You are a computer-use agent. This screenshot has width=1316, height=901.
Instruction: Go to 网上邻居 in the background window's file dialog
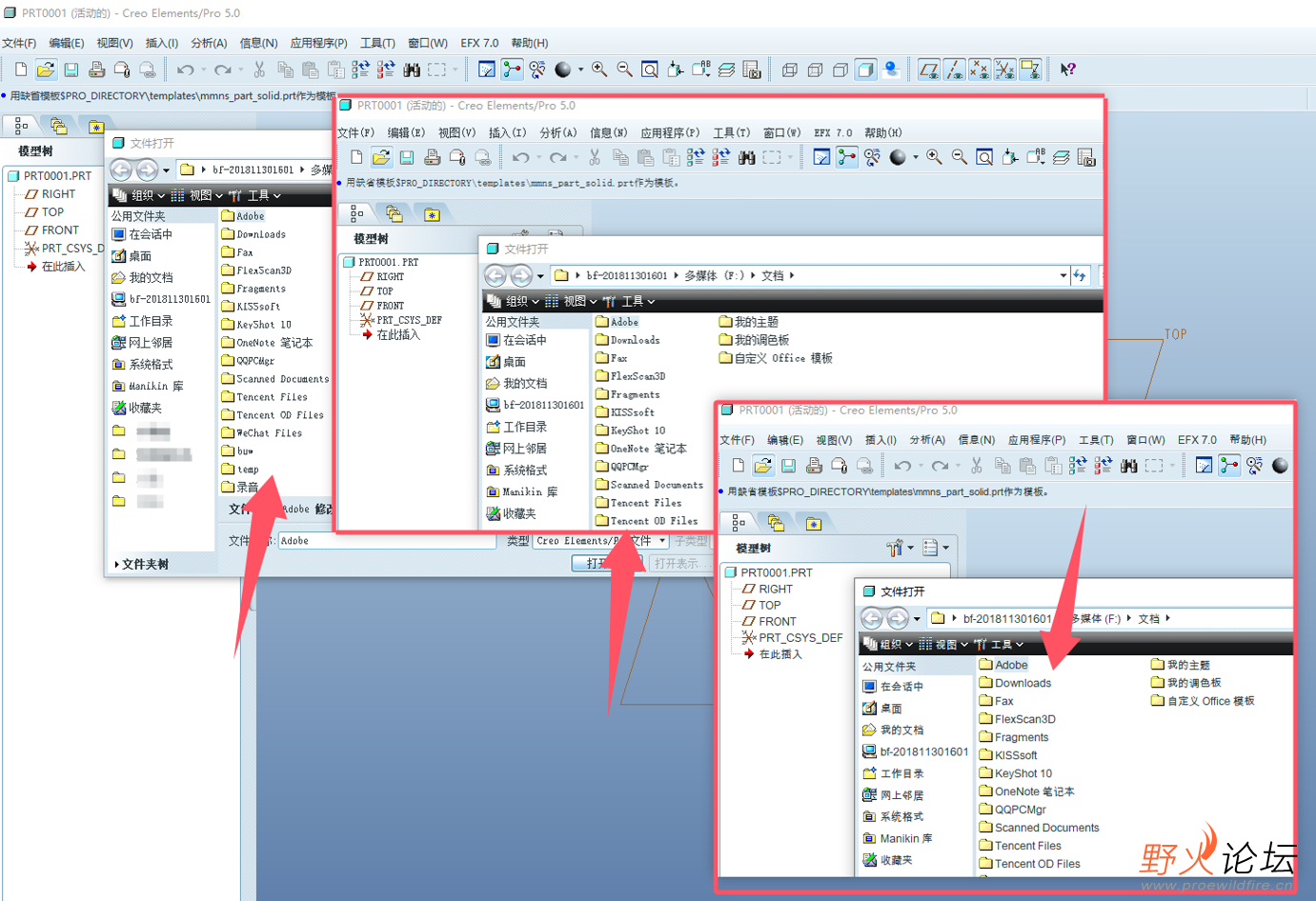142,343
